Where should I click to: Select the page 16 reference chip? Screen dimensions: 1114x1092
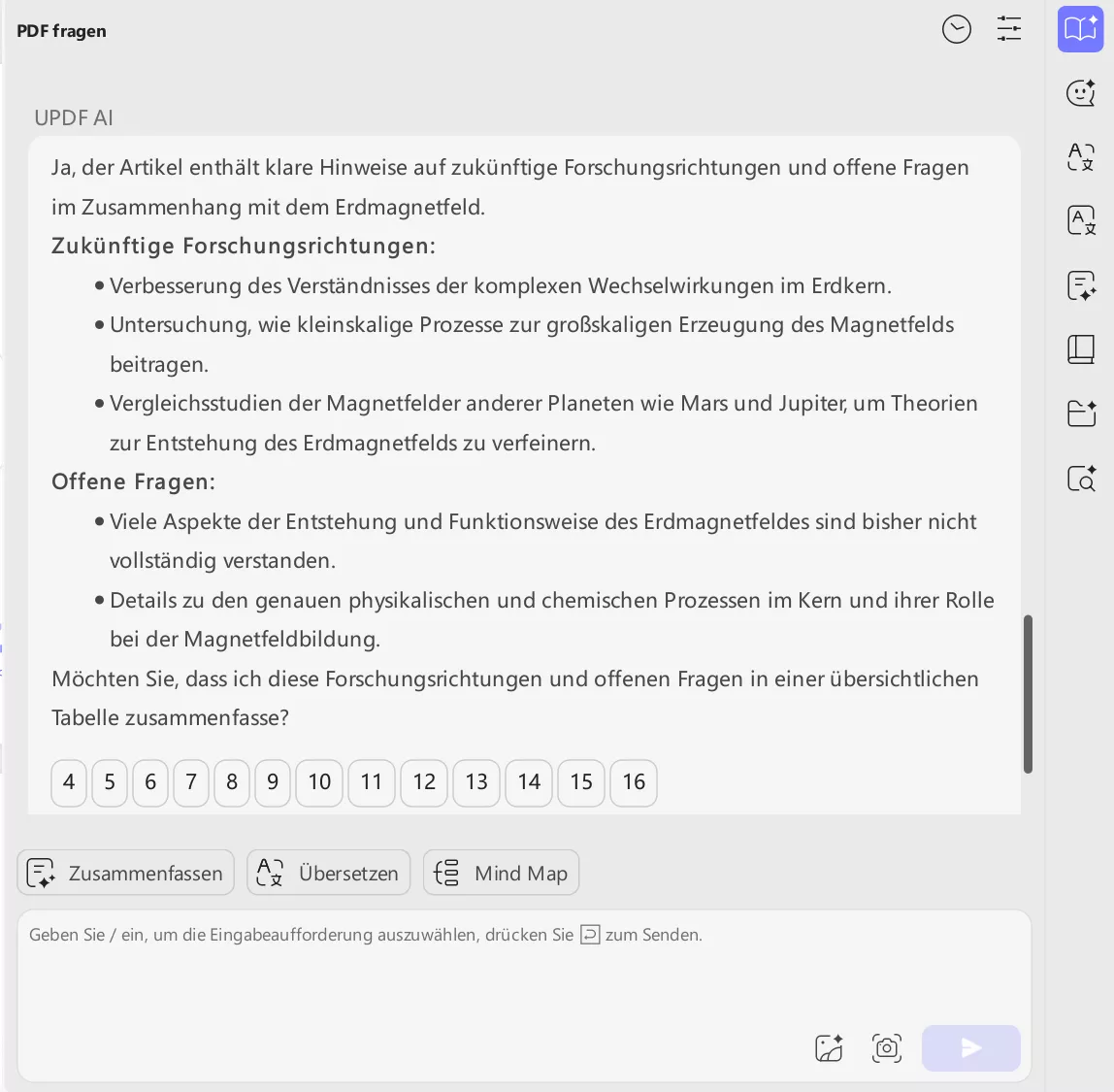[633, 782]
